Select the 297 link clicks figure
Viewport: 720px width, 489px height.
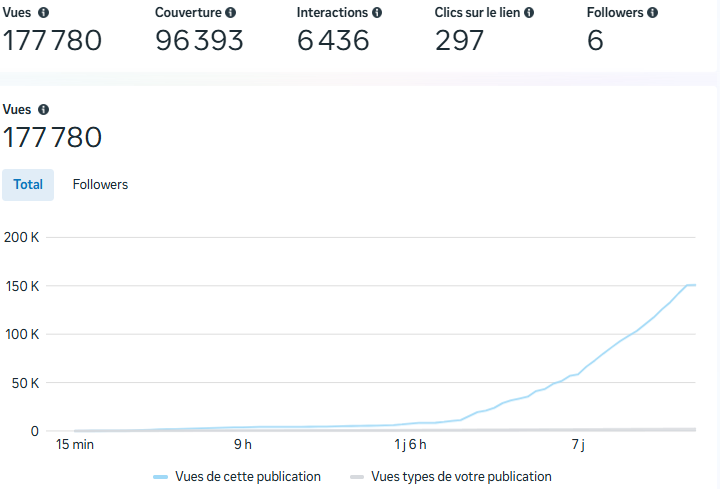(459, 41)
